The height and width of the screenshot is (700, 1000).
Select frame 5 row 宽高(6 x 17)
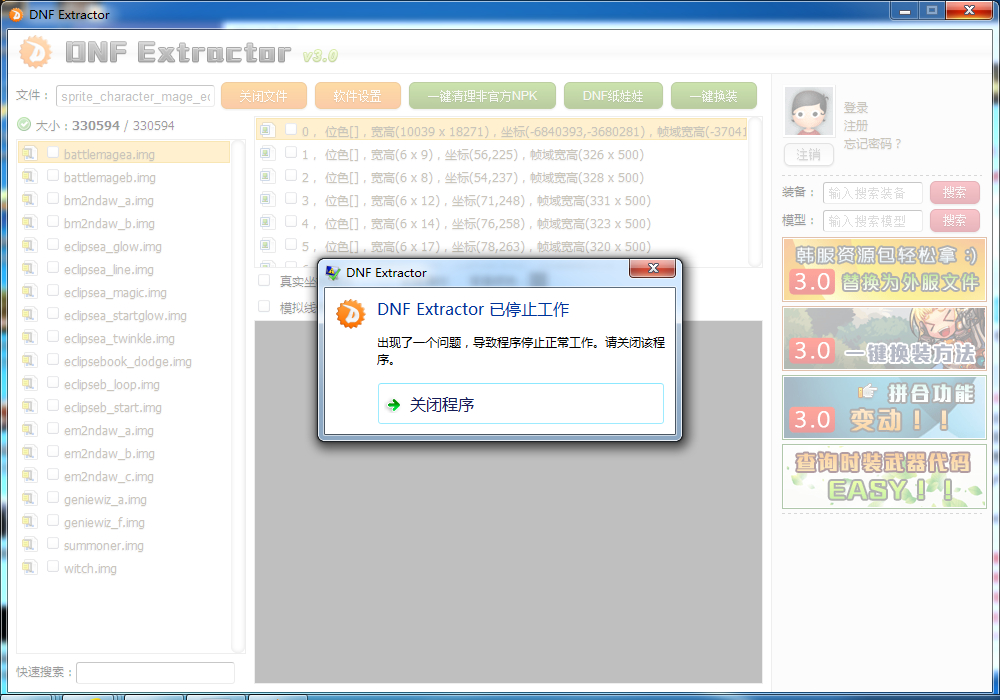click(501, 246)
